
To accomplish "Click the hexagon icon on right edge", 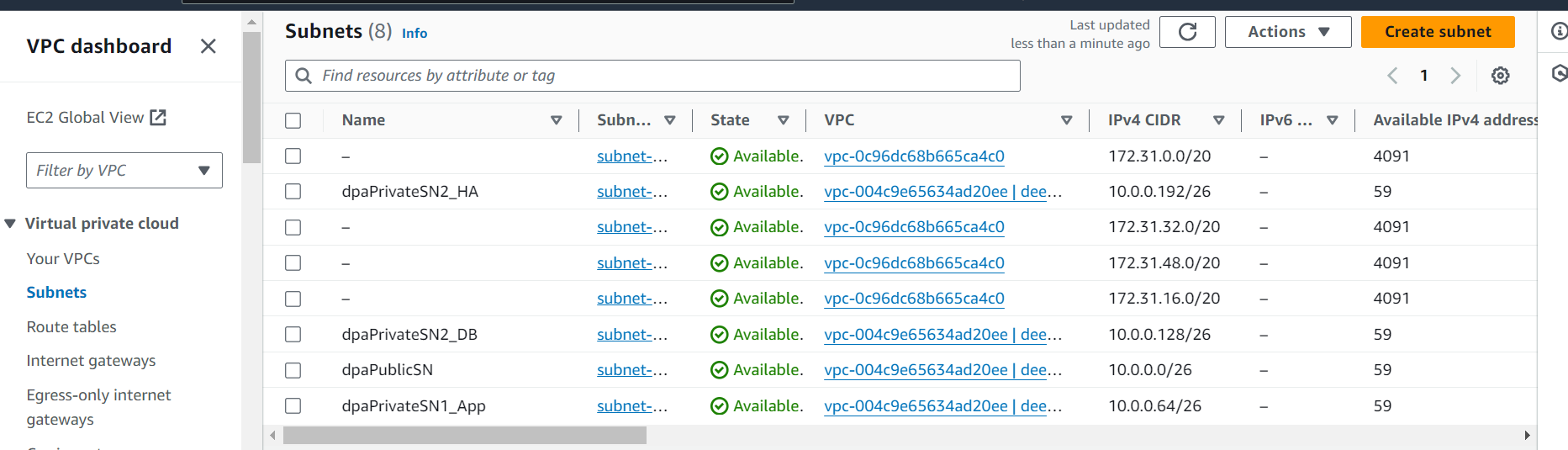I will (x=1559, y=73).
